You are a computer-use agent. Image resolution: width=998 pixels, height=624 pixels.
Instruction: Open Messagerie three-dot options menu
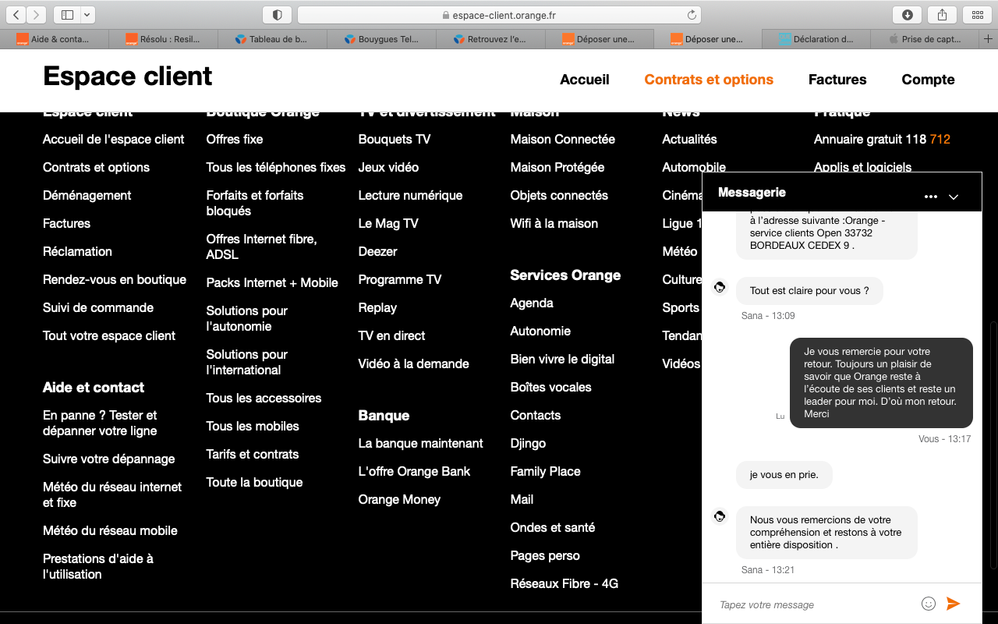(931, 197)
